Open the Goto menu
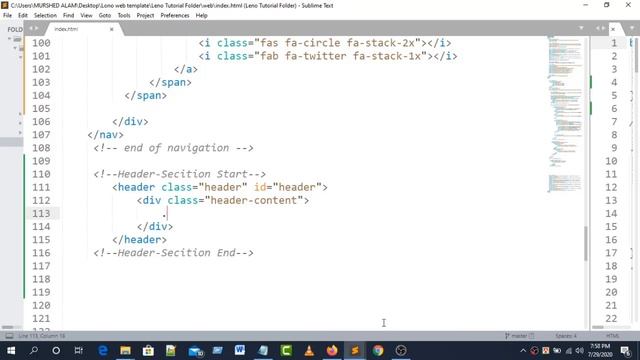 click(x=104, y=16)
